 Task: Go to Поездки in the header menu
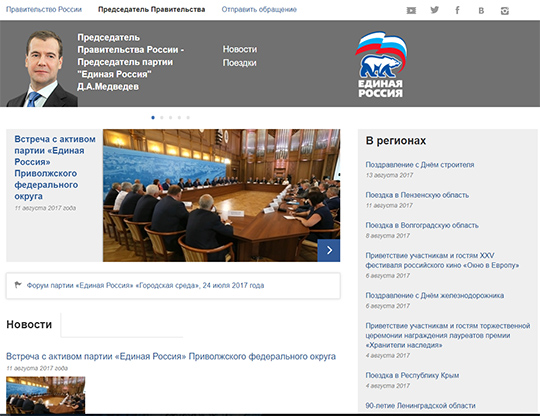click(x=239, y=63)
